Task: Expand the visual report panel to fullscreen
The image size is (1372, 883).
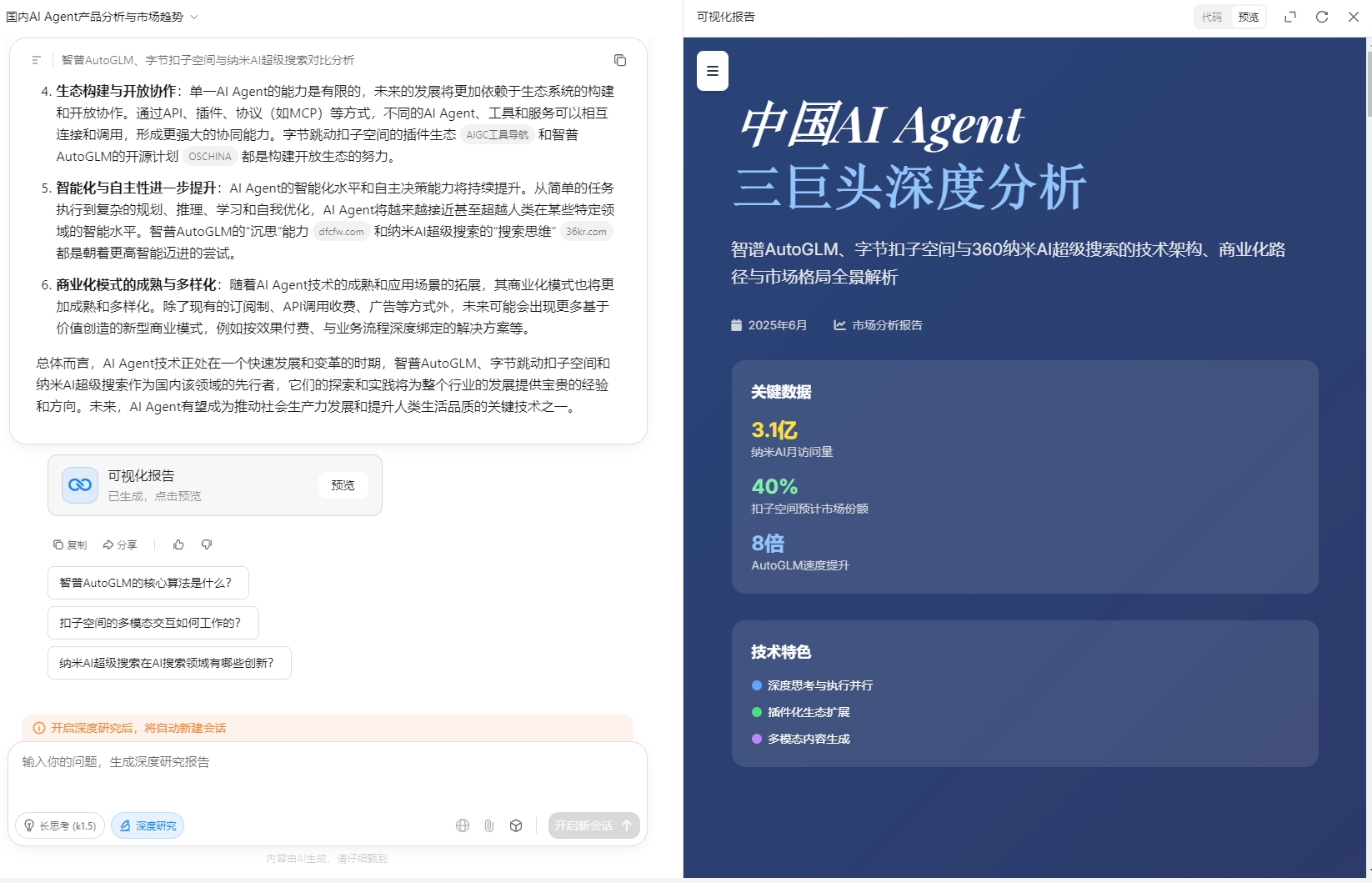Action: click(1290, 17)
